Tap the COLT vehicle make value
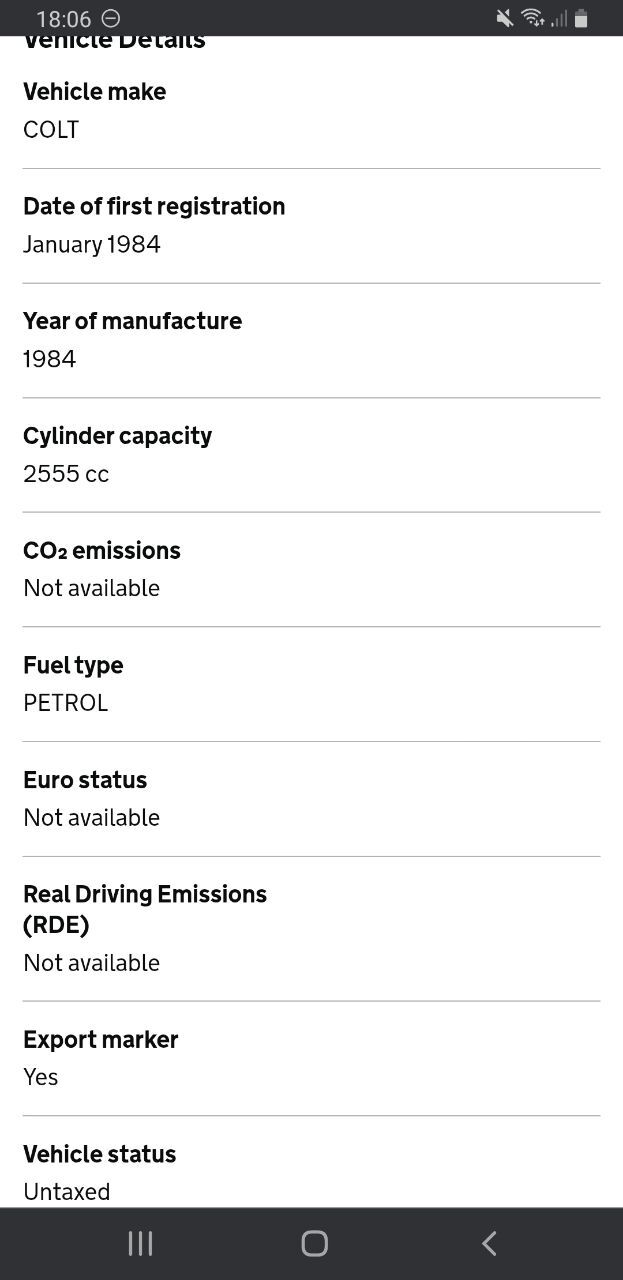This screenshot has width=623, height=1280. tap(51, 130)
